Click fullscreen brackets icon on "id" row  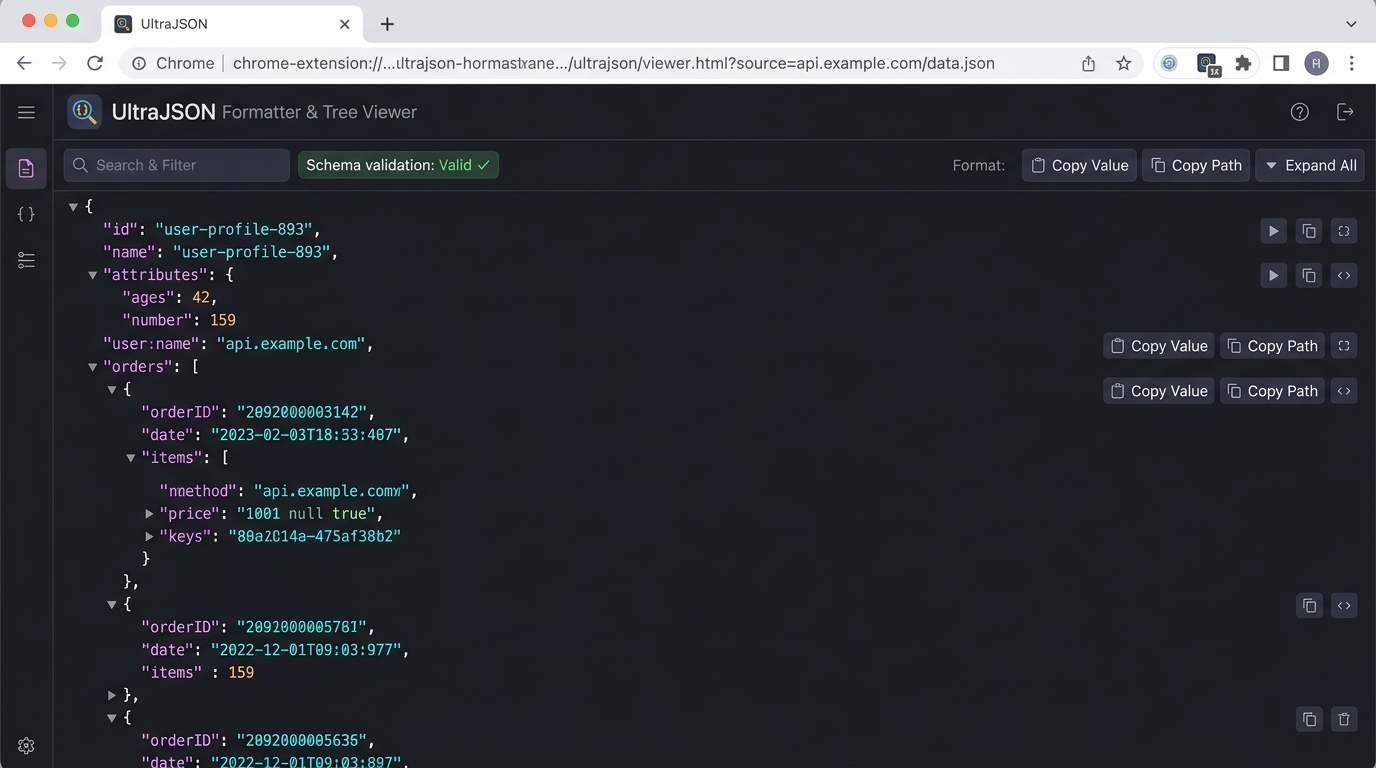1344,231
